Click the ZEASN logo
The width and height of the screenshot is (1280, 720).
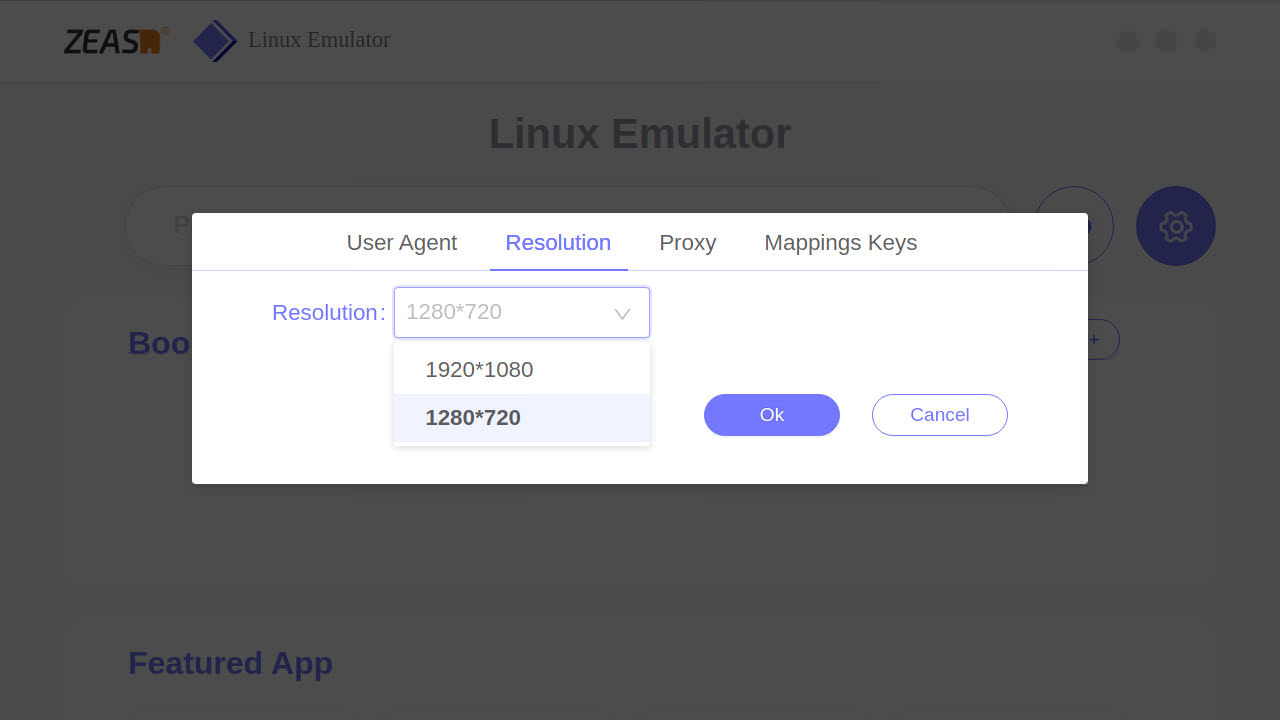(x=116, y=41)
